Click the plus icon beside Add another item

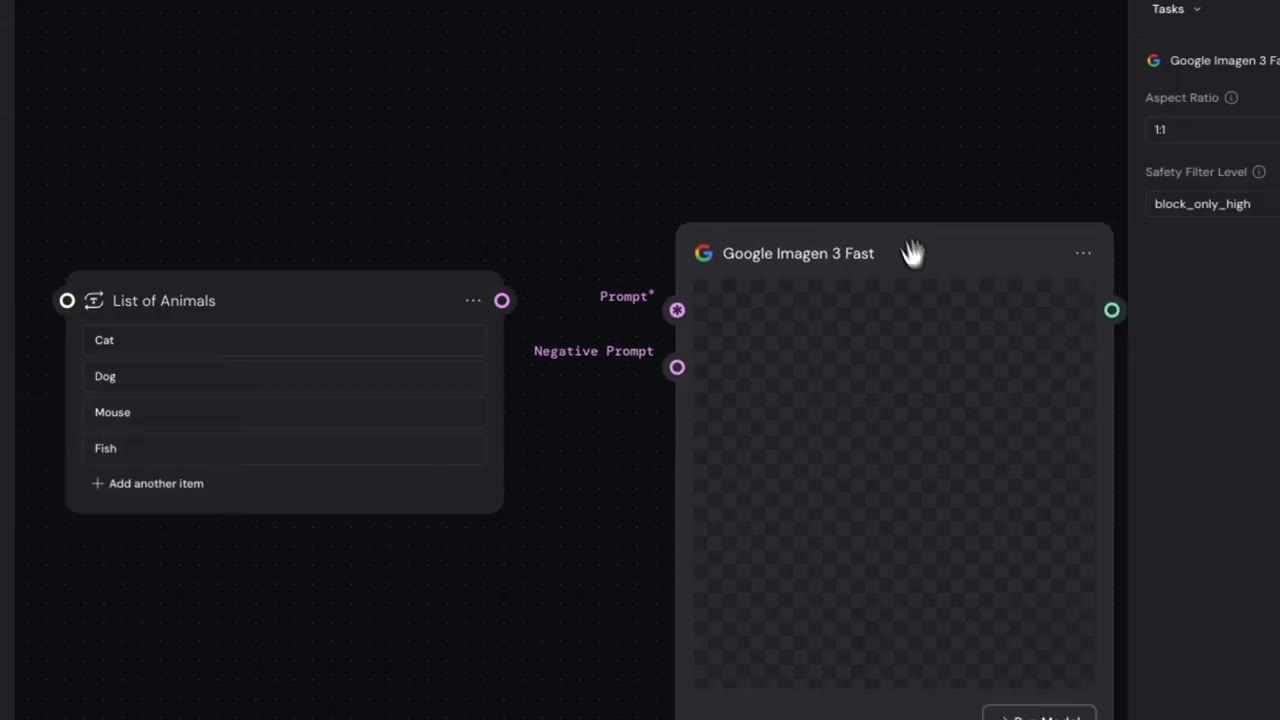click(x=97, y=483)
